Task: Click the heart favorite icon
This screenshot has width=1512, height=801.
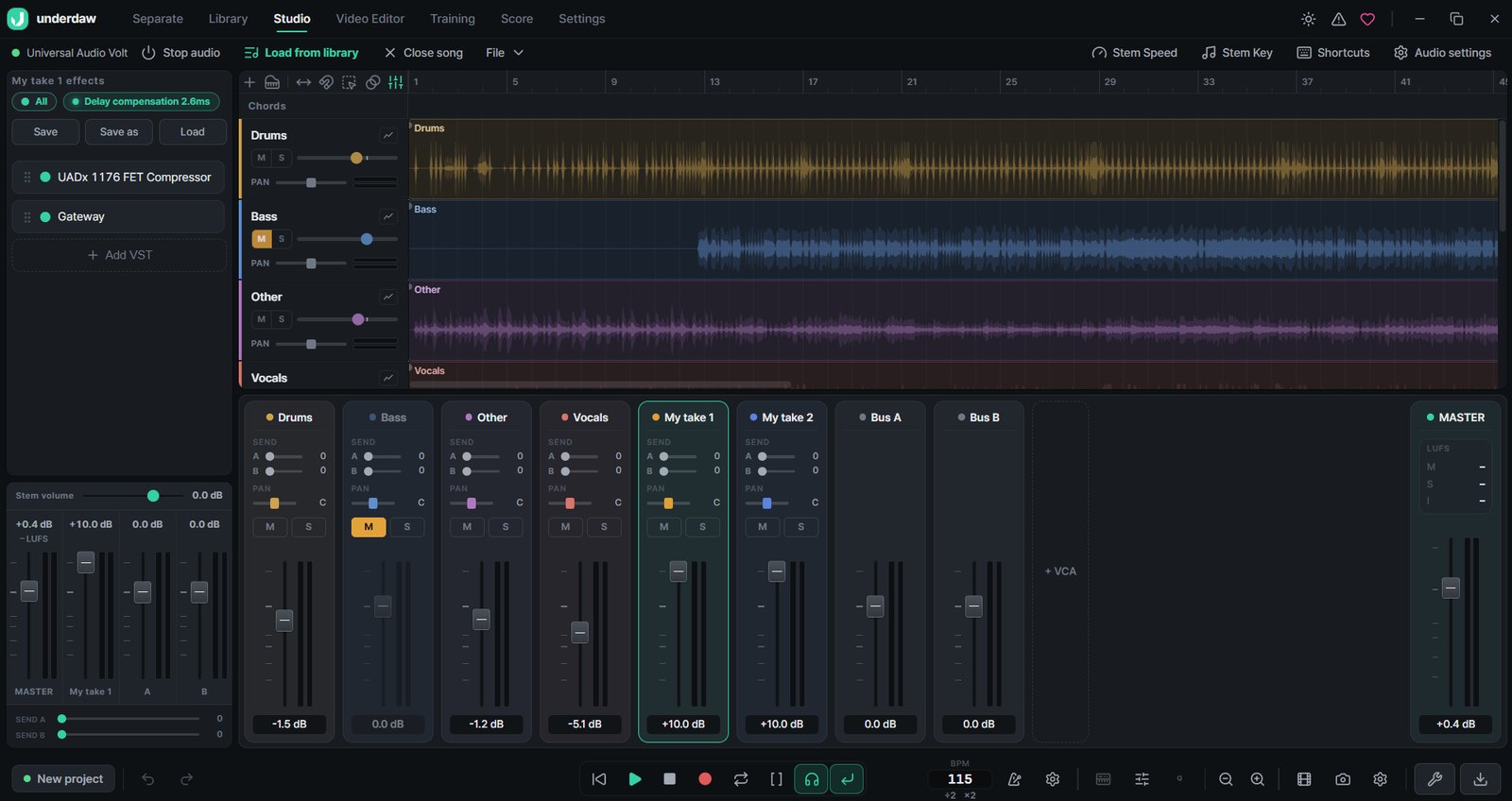Action: [x=1367, y=19]
